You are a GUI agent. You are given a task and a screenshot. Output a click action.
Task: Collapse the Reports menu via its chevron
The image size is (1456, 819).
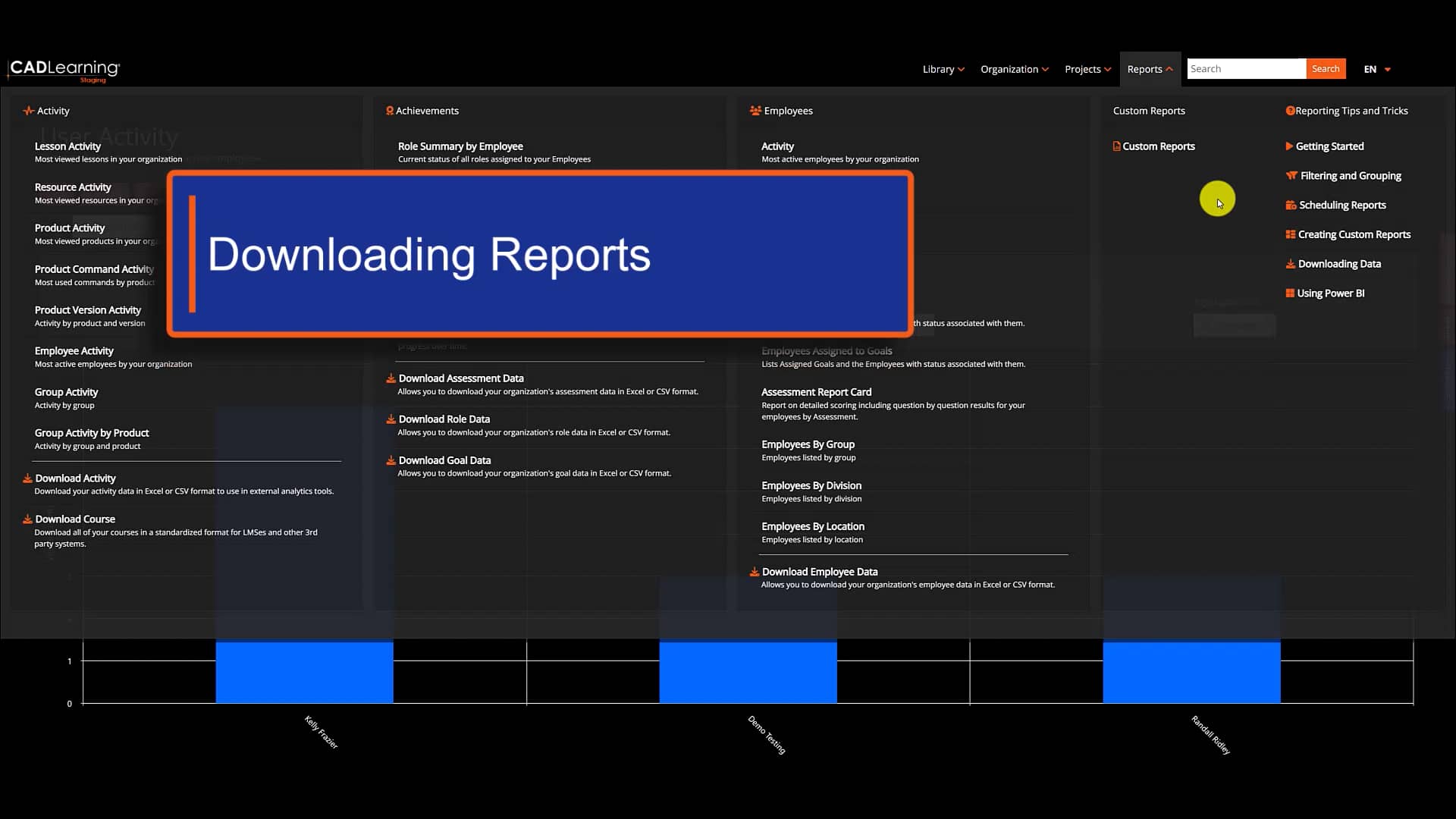point(1169,69)
